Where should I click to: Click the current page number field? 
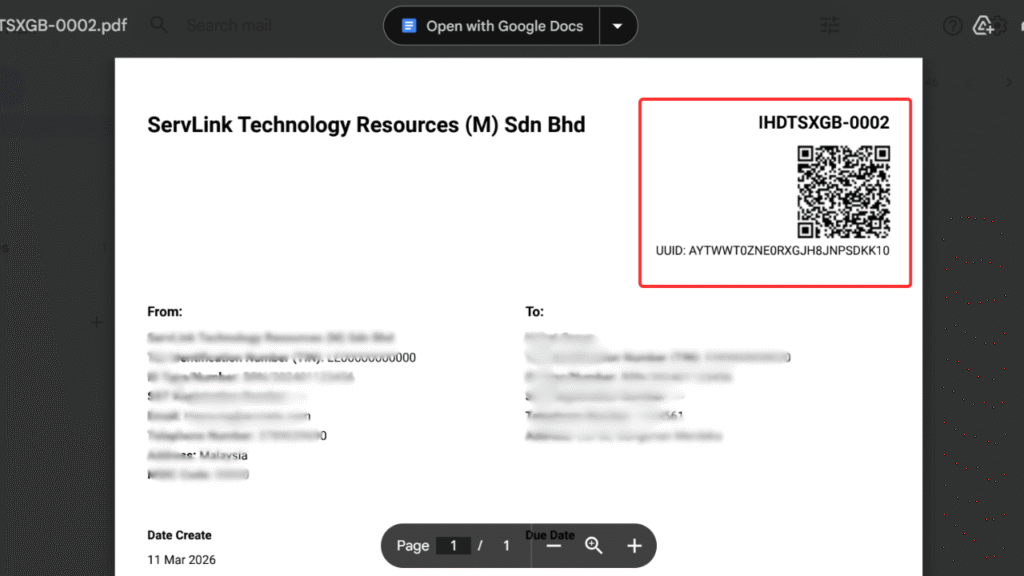tap(453, 545)
